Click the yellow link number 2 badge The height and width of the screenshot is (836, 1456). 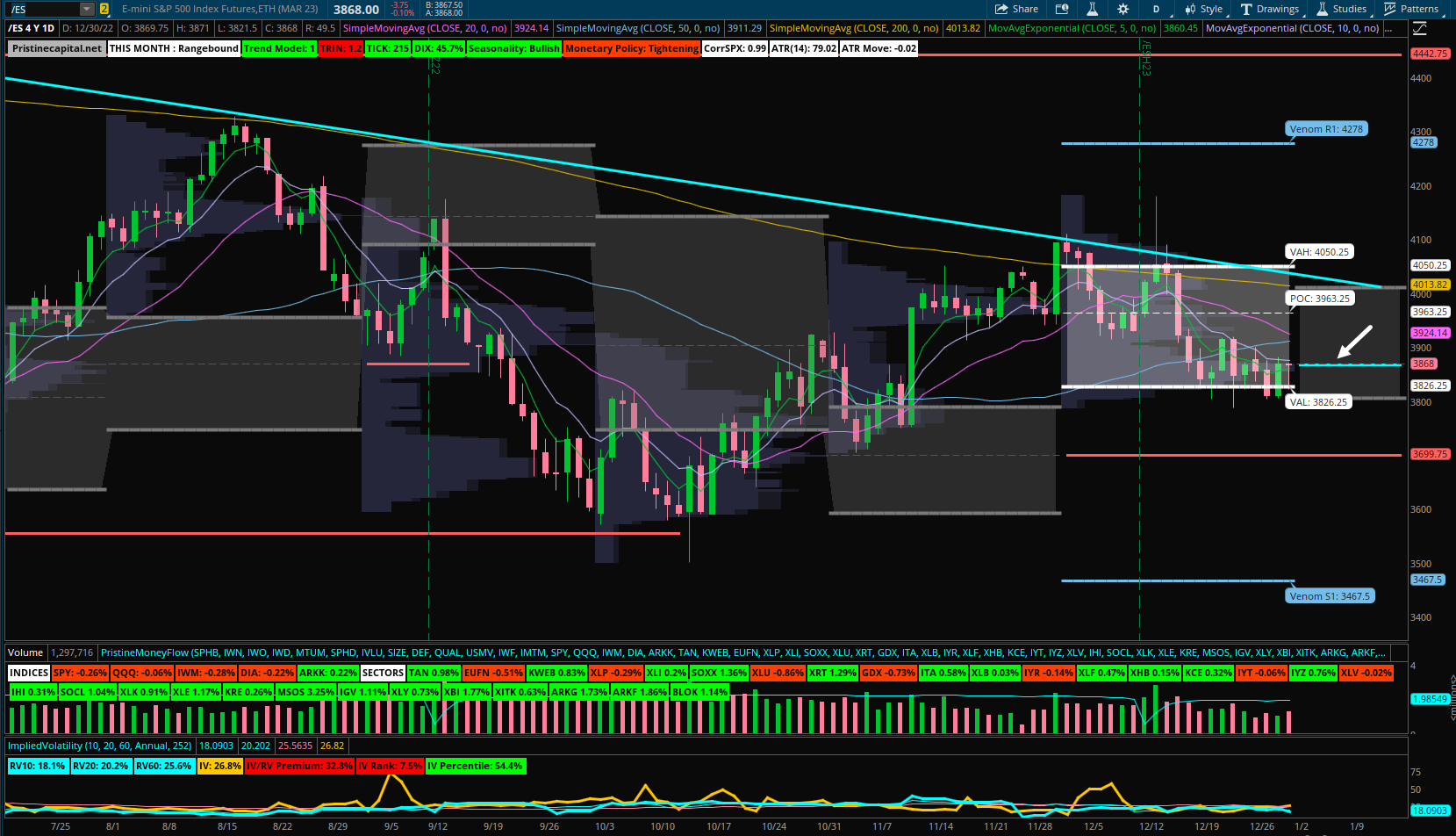(104, 9)
